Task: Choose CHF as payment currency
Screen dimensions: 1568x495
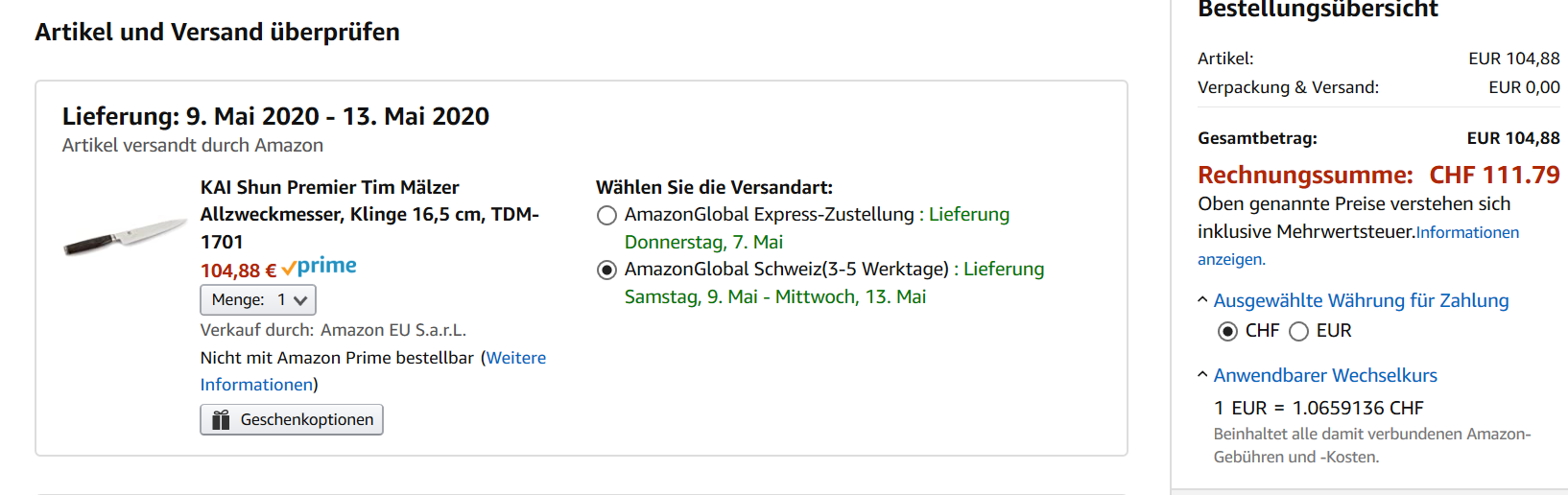Action: [1227, 332]
